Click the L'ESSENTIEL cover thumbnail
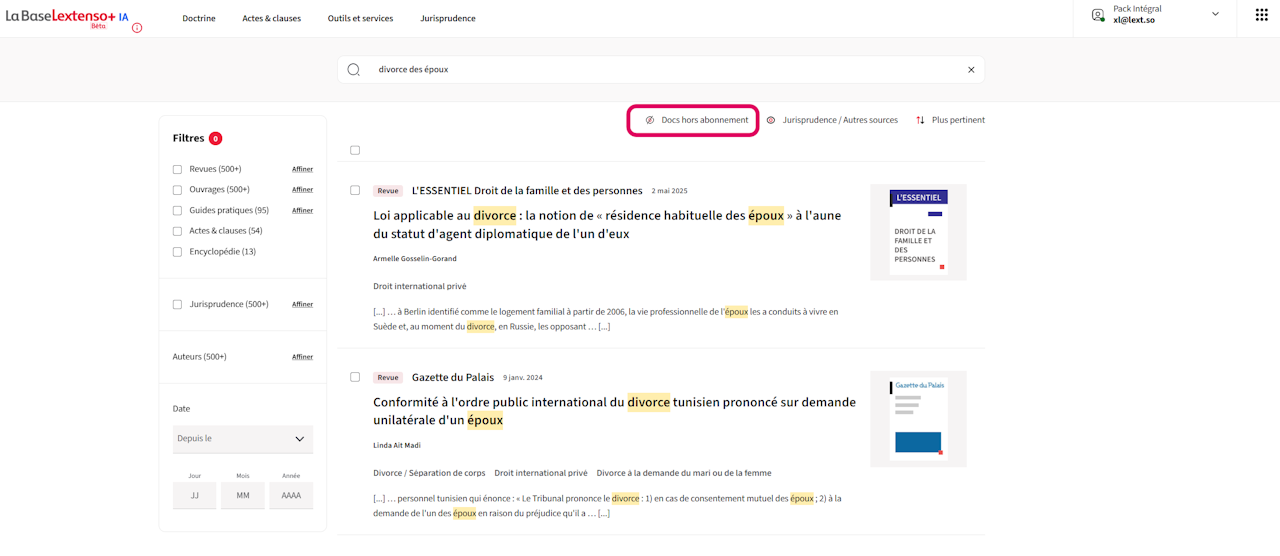This screenshot has height=556, width=1280. (x=918, y=232)
